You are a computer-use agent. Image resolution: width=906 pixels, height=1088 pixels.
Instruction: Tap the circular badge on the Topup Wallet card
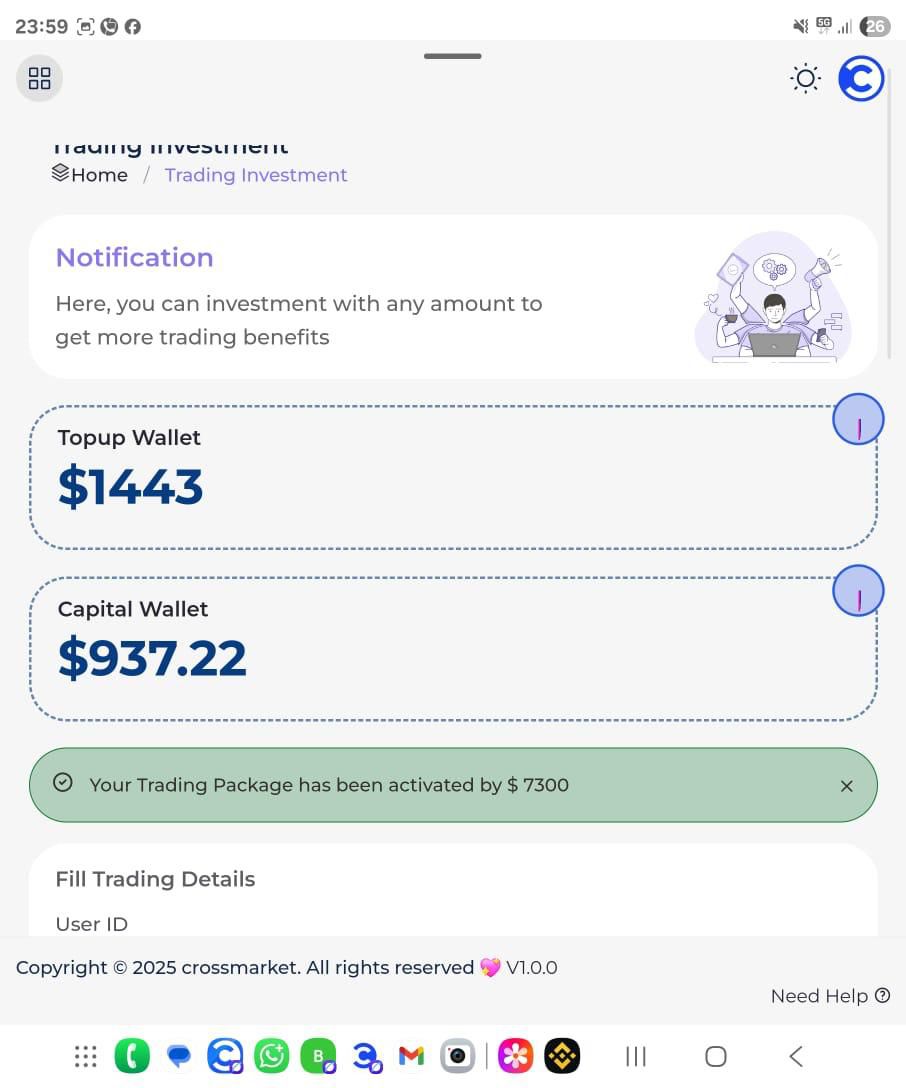tap(858, 420)
